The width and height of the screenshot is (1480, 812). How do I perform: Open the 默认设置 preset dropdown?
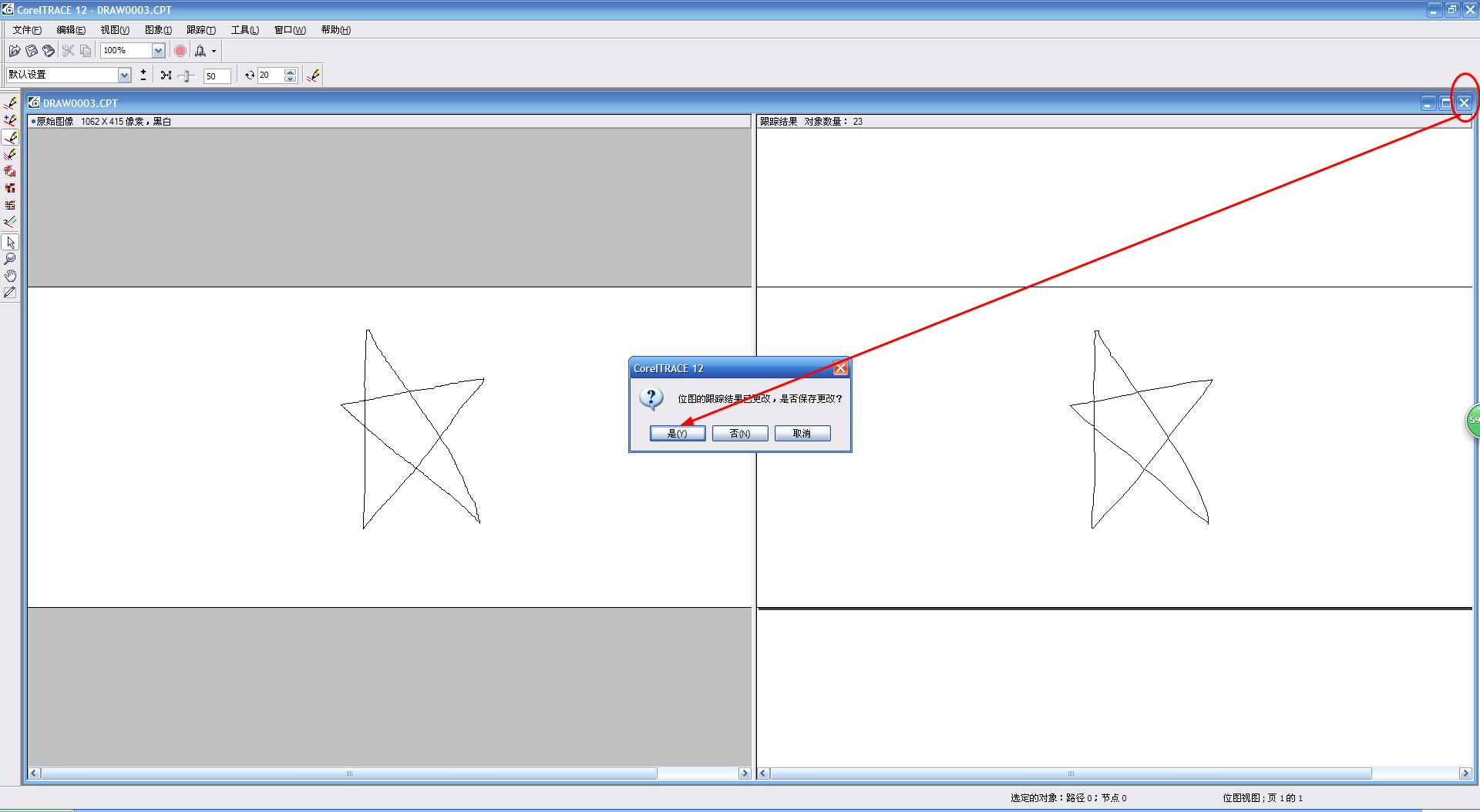(x=124, y=75)
